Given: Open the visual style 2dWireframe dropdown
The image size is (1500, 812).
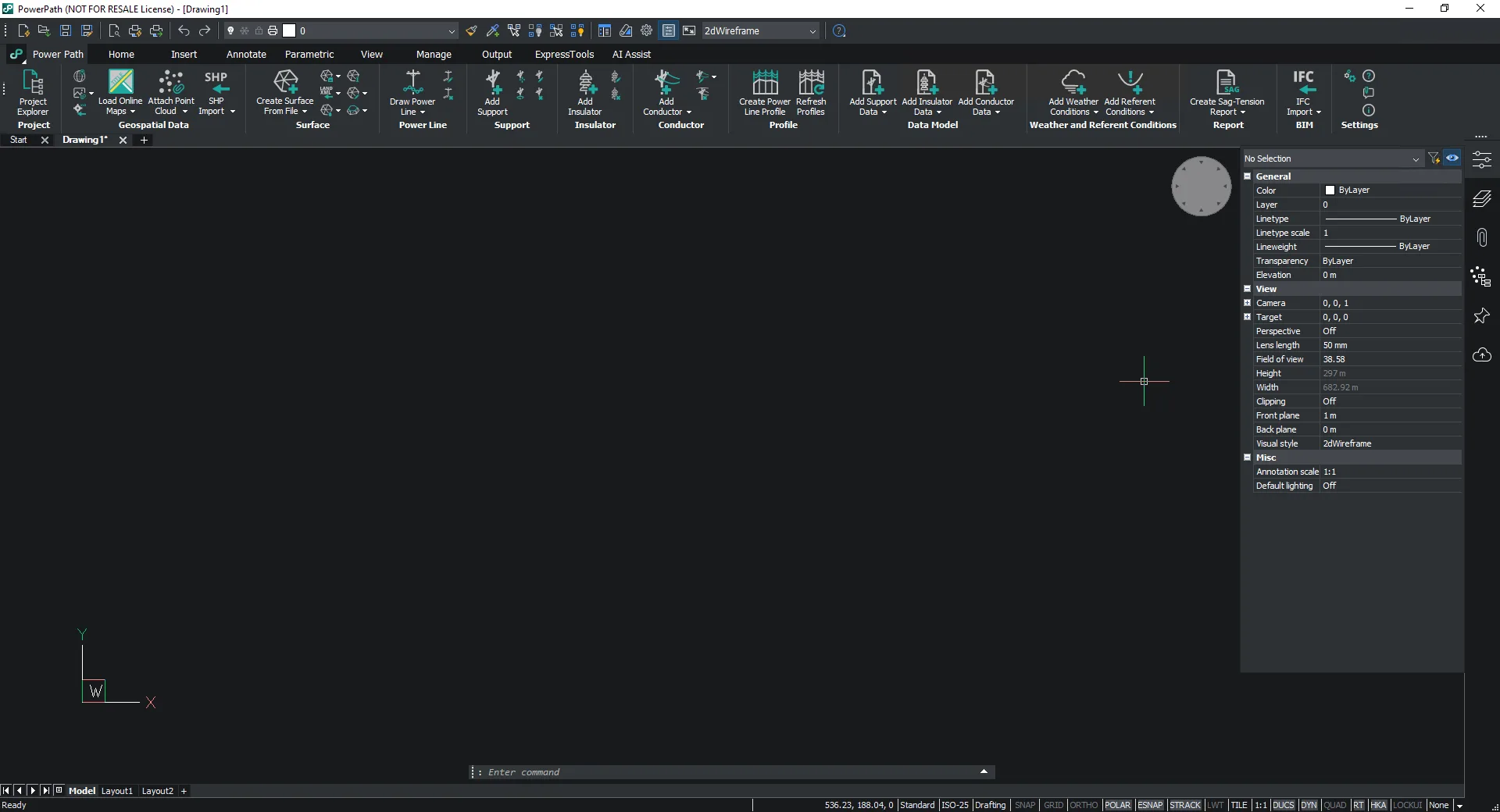Looking at the screenshot, I should [760, 31].
